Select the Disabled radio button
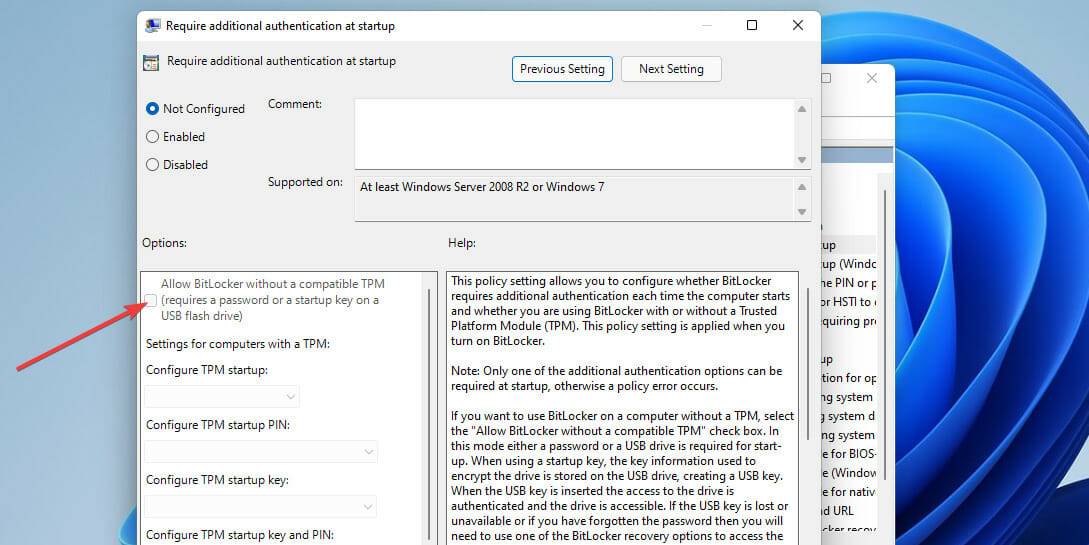The width and height of the screenshot is (1089, 545). [x=153, y=165]
